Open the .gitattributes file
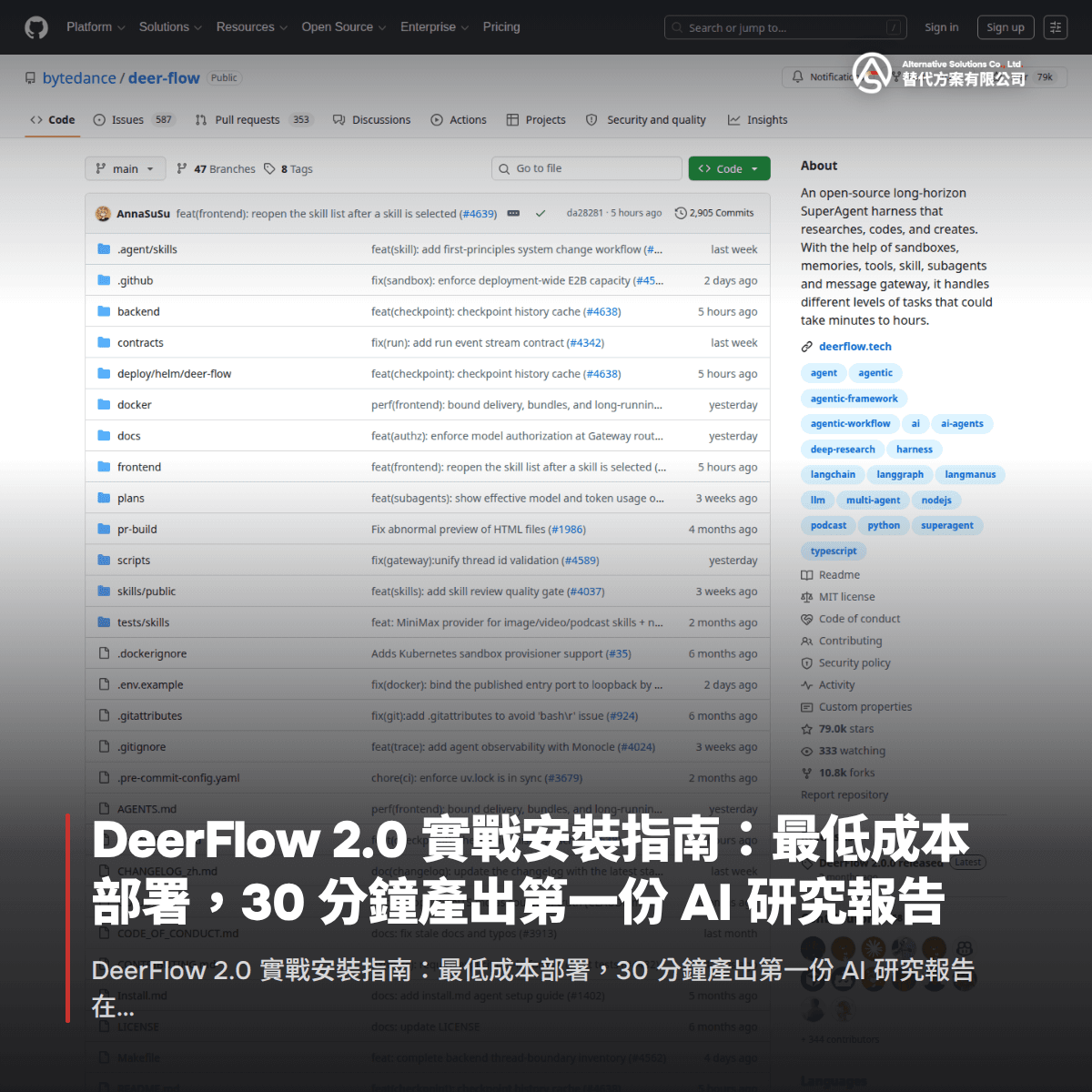Screen dimensions: 1092x1092 tap(149, 716)
